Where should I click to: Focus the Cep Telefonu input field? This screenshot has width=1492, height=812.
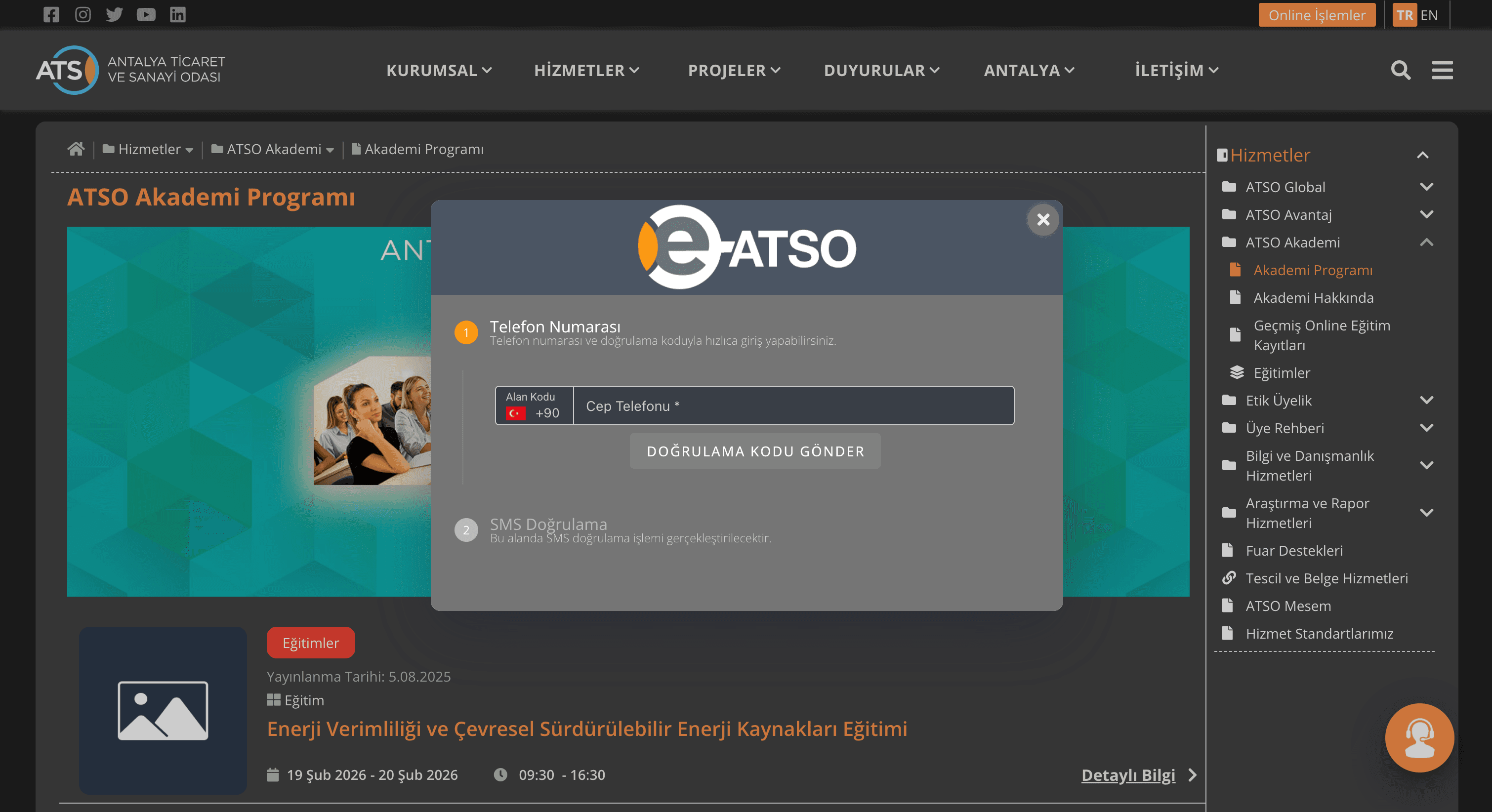click(x=793, y=406)
